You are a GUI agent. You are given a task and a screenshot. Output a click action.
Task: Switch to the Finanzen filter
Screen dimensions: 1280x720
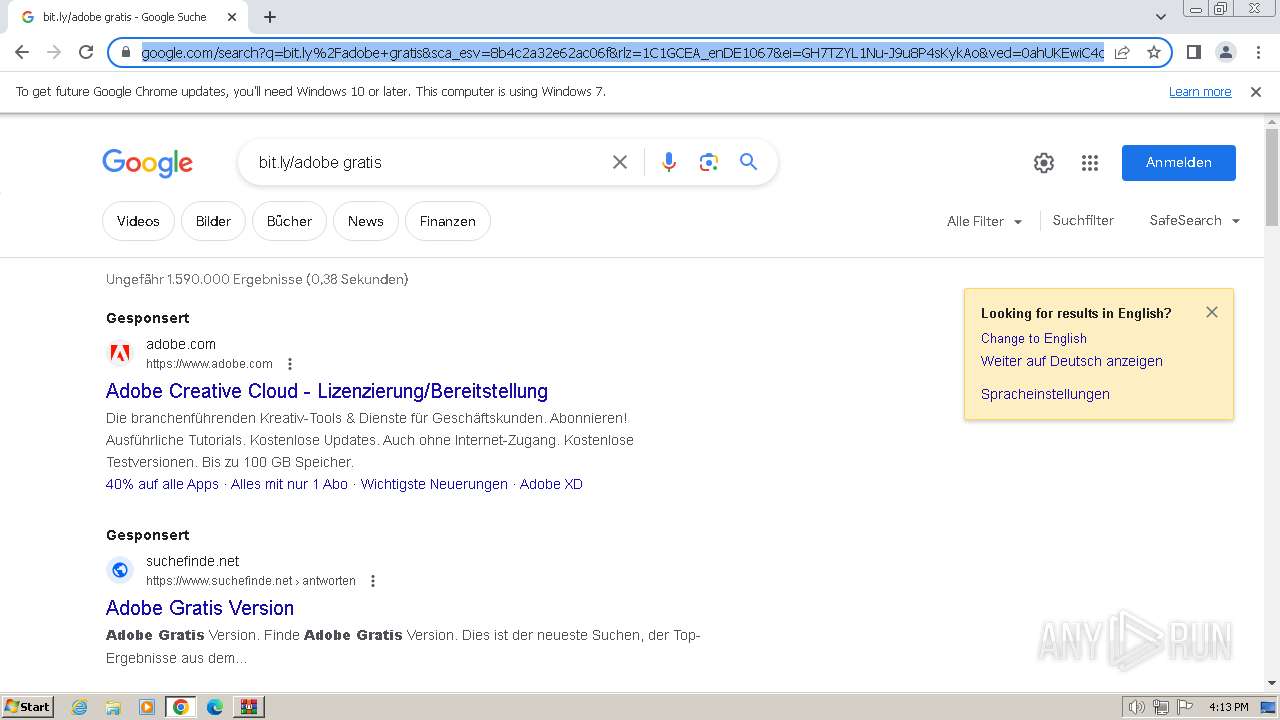448,221
